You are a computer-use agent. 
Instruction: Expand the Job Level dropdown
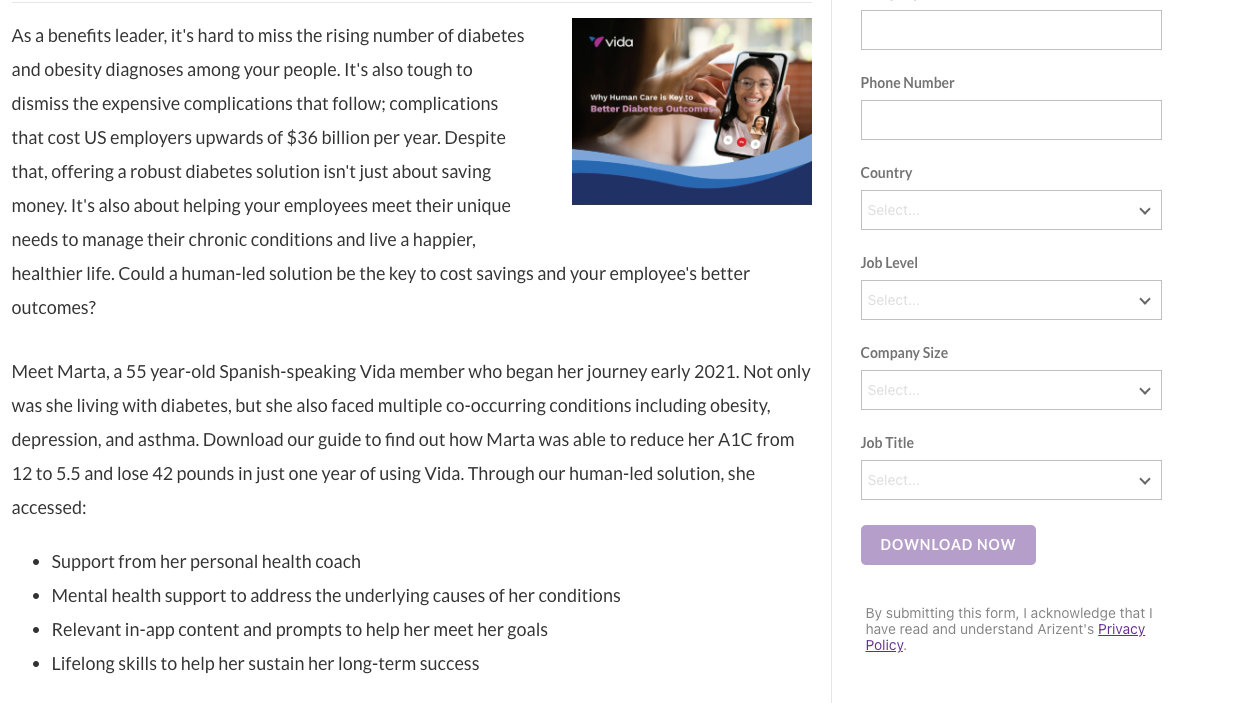pyautogui.click(x=1010, y=300)
